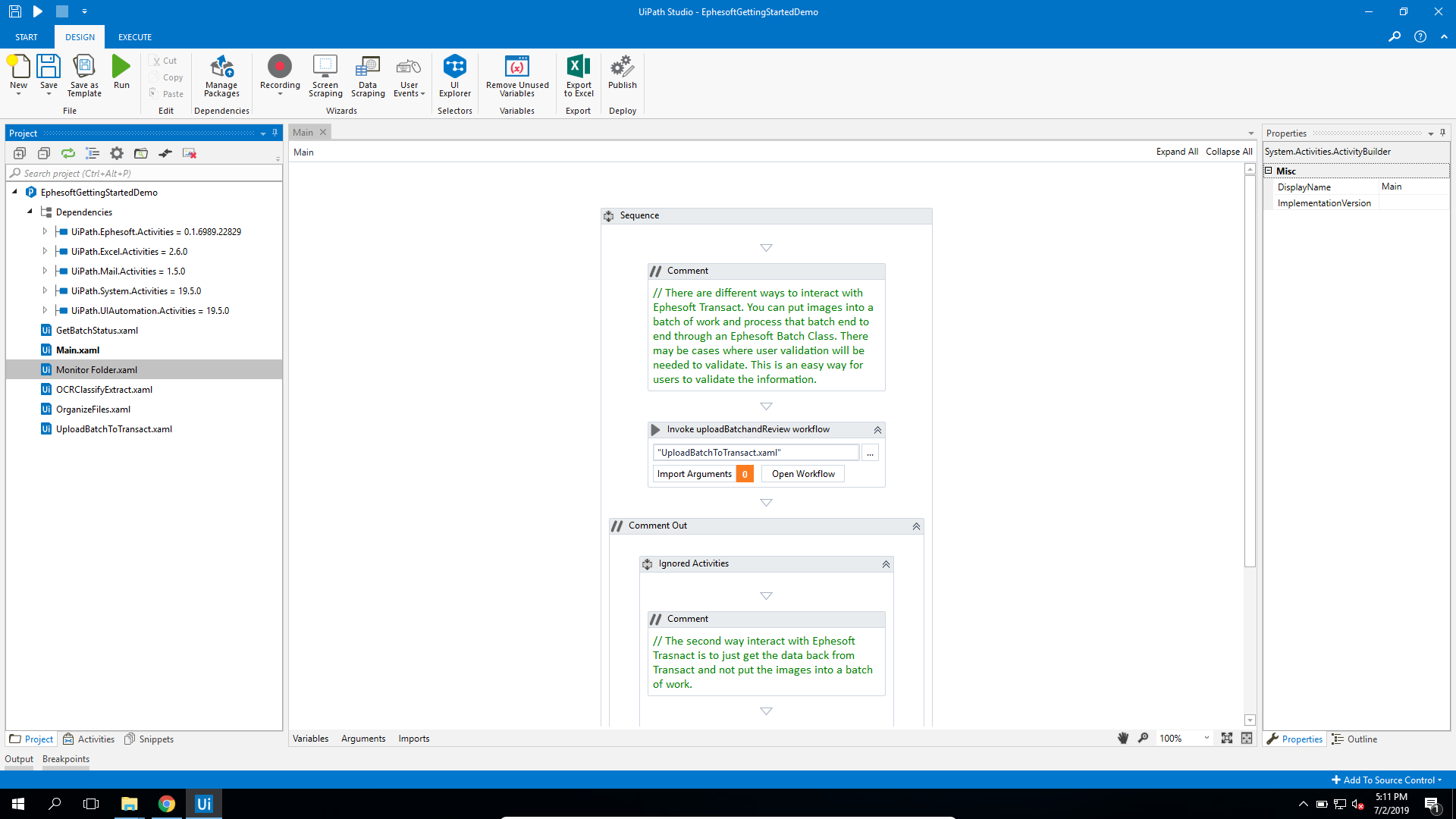The width and height of the screenshot is (1456, 819).
Task: Click the designer vertical scrollbar thumb
Action: [1250, 372]
